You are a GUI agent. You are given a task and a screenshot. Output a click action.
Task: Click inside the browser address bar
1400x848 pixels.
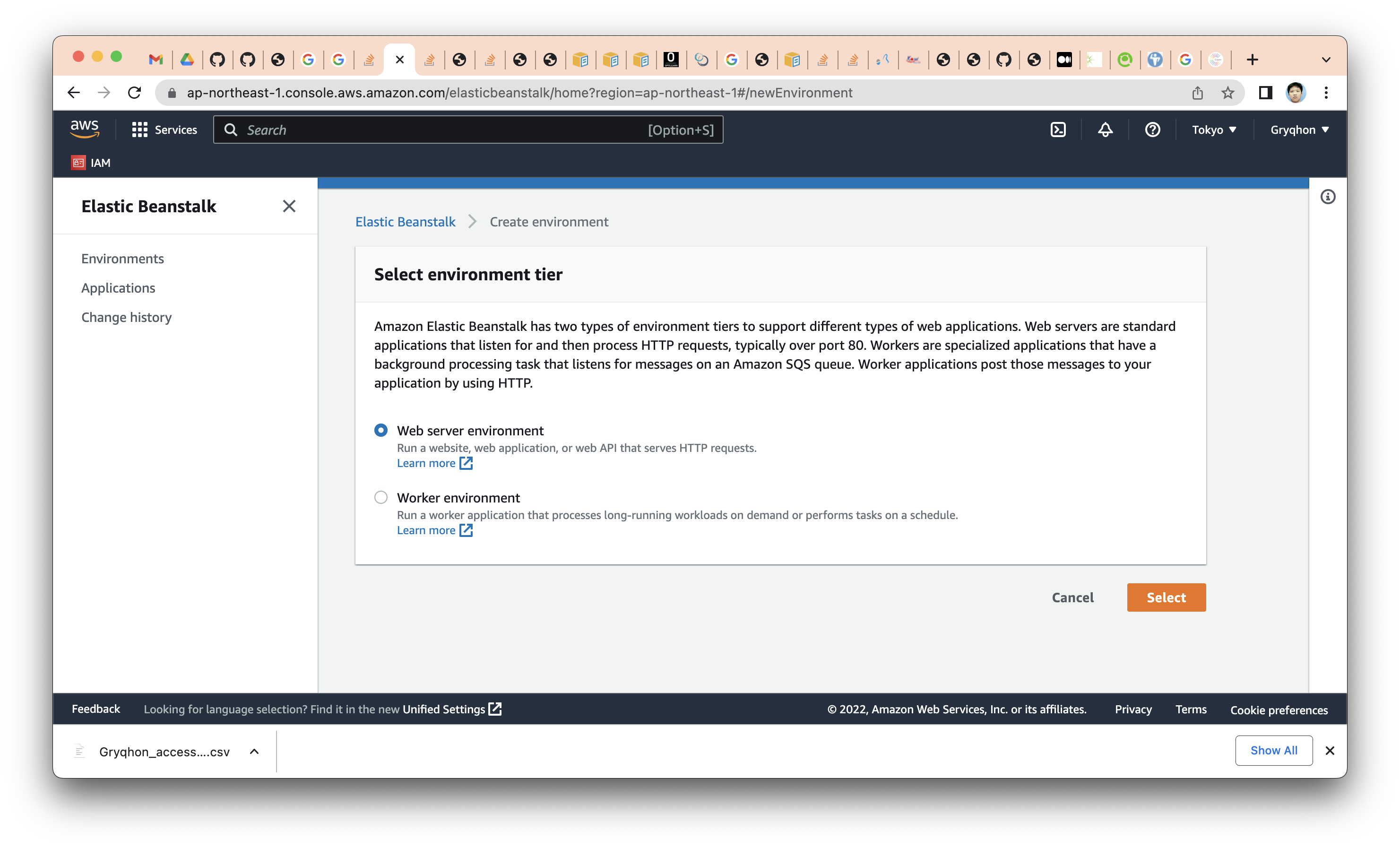(511, 92)
